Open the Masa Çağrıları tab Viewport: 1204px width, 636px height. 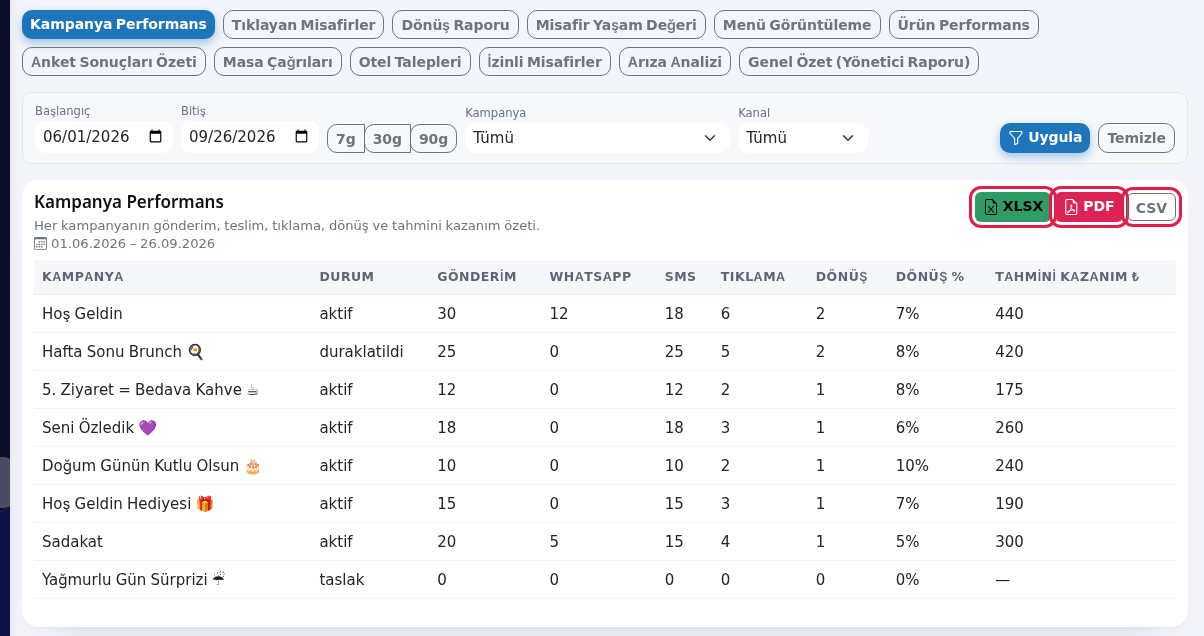pos(278,62)
